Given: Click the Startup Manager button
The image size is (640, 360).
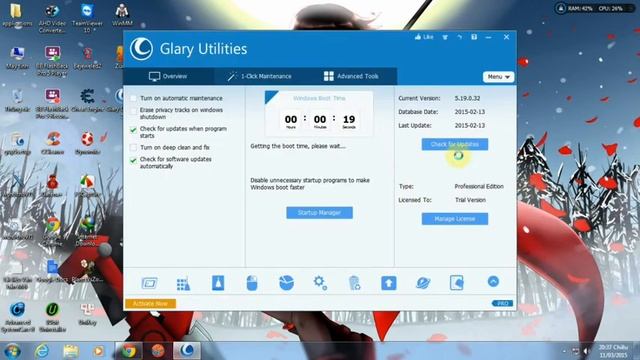Looking at the screenshot, I should 319,213.
